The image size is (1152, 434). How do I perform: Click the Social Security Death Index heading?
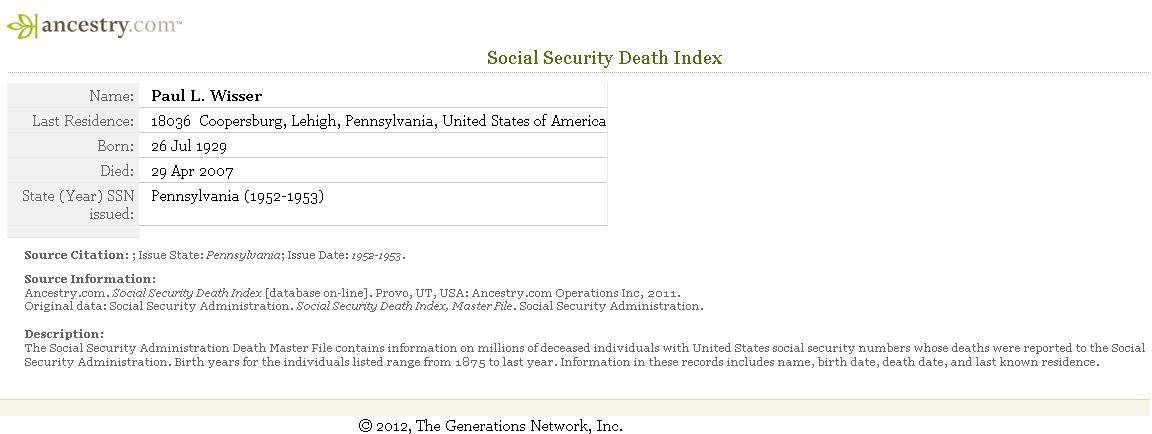coord(605,58)
